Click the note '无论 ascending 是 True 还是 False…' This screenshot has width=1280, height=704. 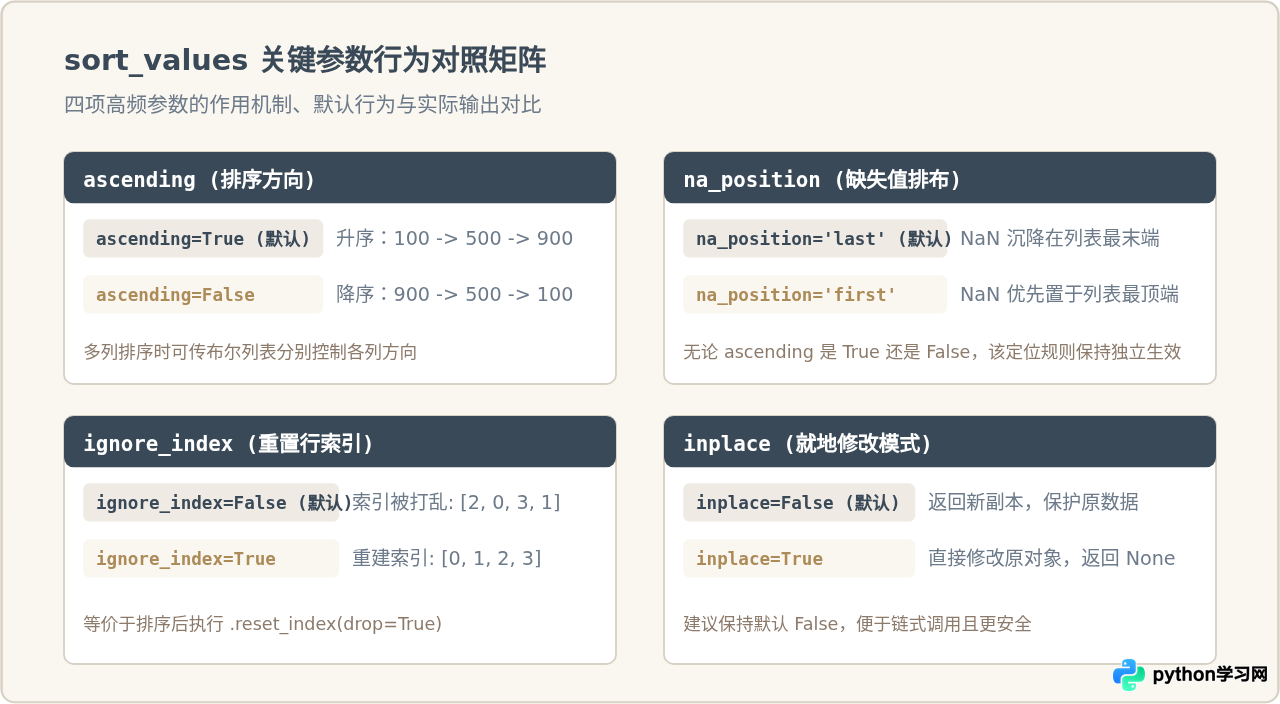[933, 352]
